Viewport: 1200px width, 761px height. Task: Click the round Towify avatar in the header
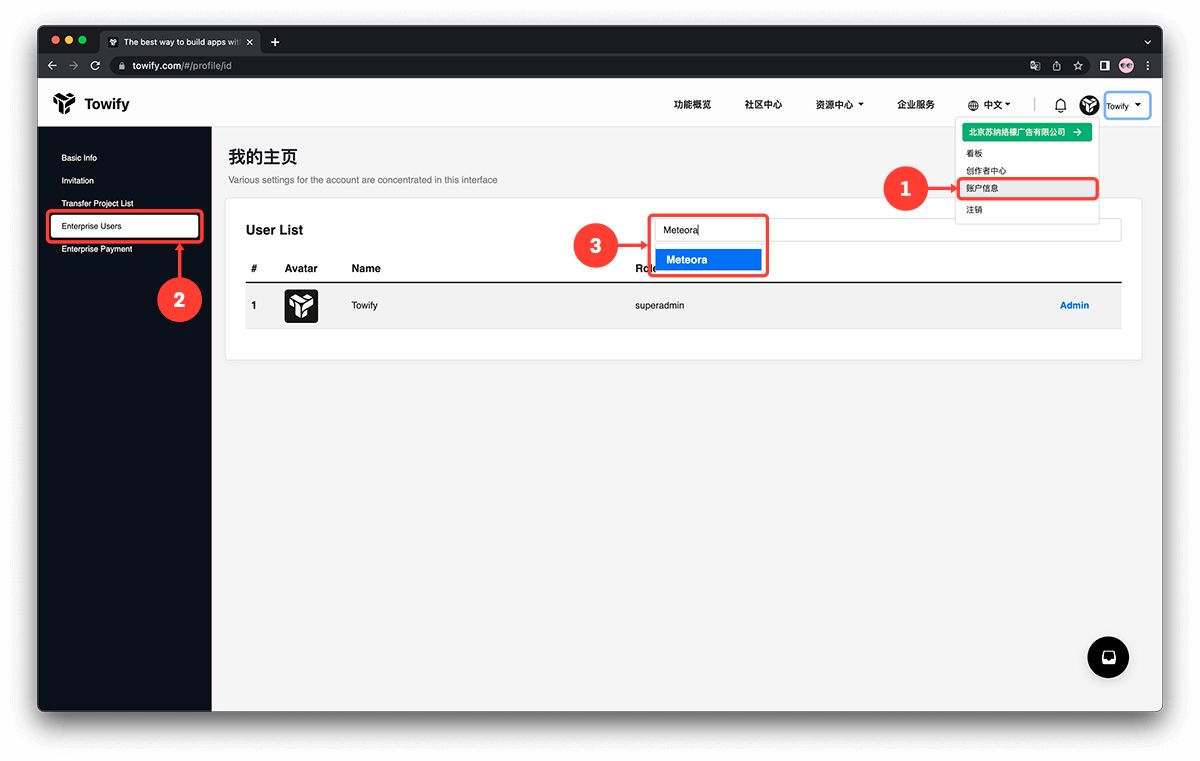(1089, 105)
